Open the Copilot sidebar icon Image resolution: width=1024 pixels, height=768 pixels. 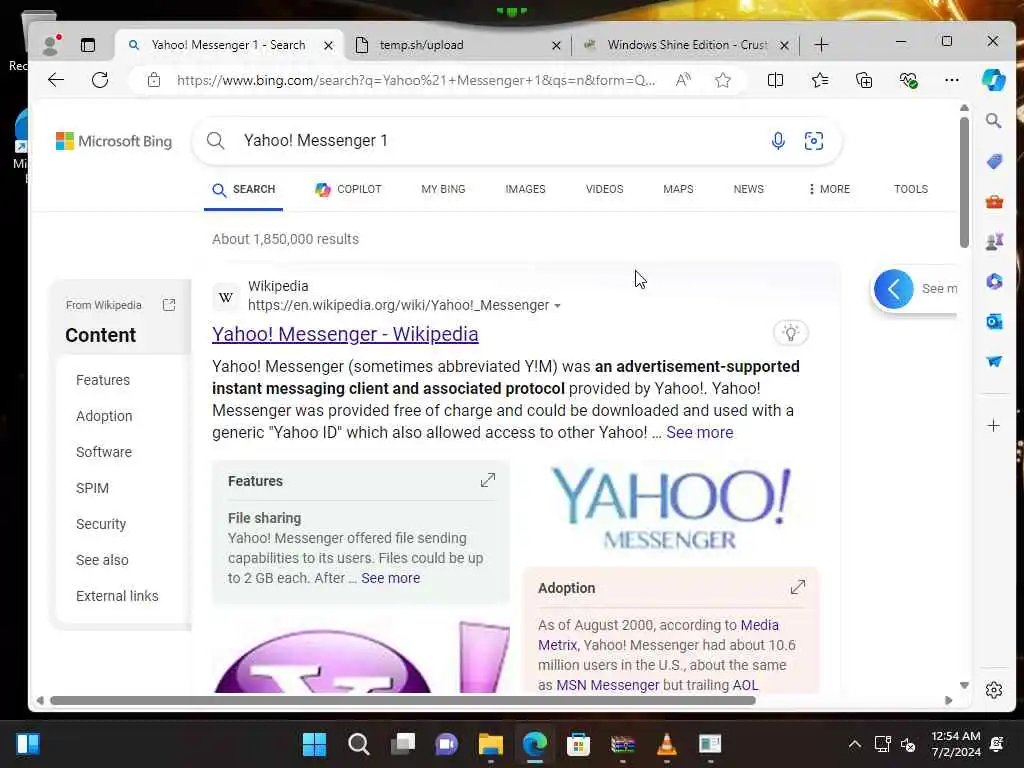(994, 80)
